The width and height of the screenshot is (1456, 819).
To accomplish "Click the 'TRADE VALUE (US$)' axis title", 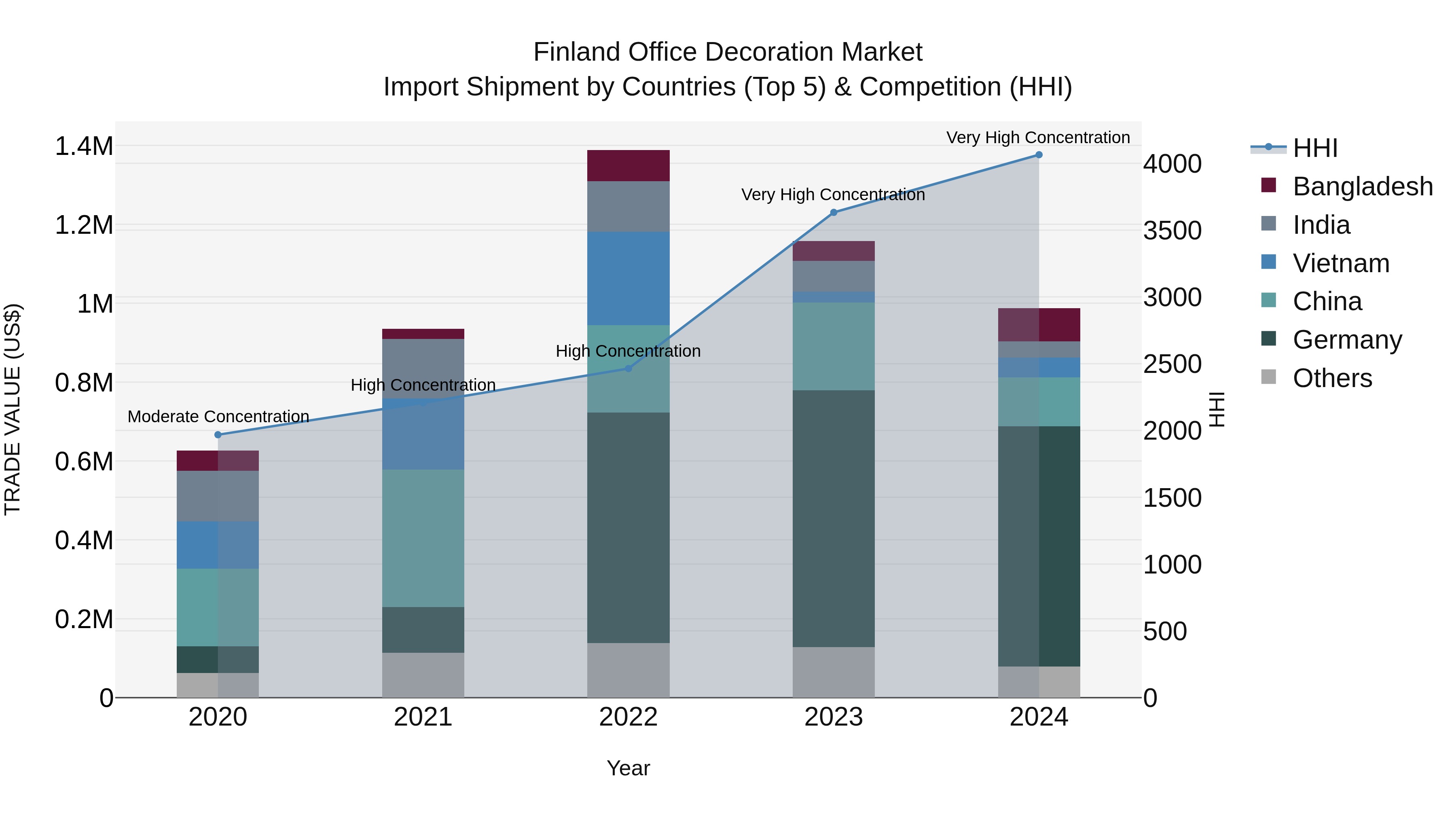I will point(13,409).
